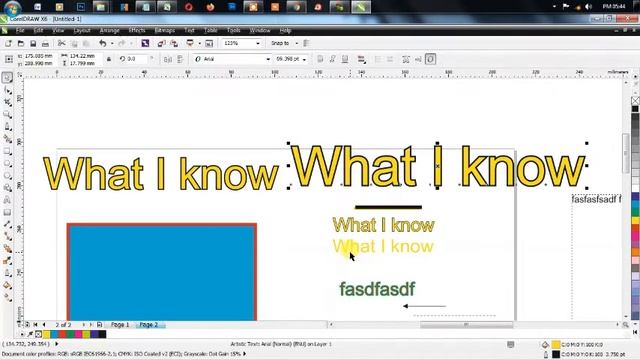
Task: Open the File menu
Action: pos(20,31)
